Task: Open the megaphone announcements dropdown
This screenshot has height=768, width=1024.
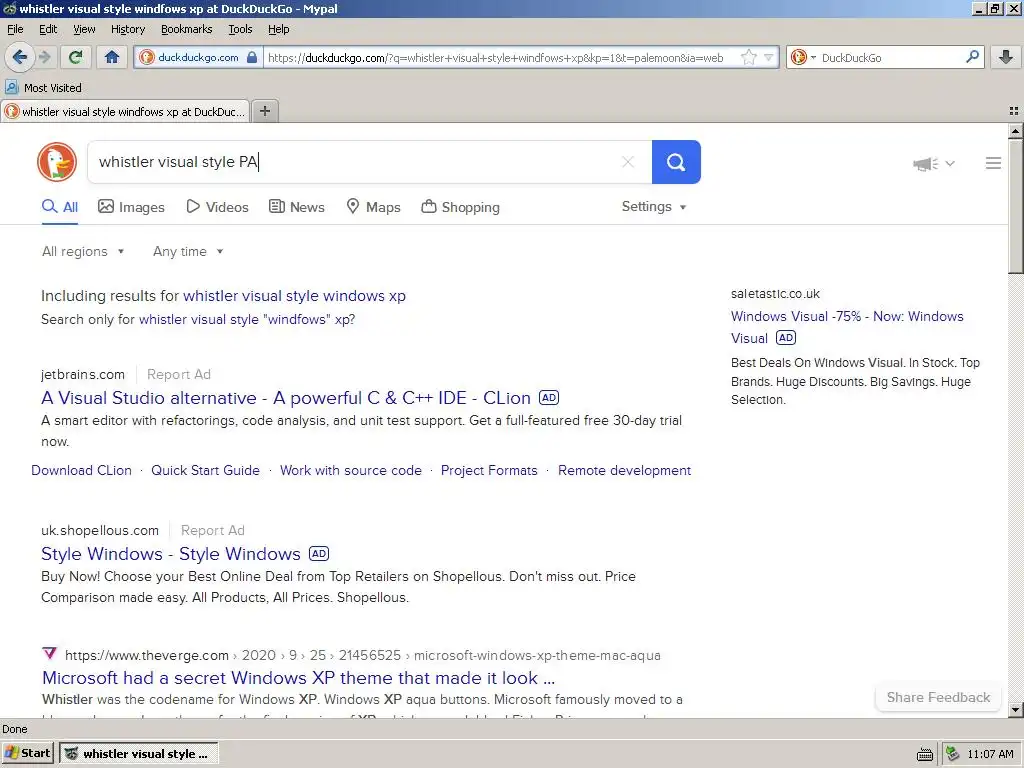Action: 934,163
